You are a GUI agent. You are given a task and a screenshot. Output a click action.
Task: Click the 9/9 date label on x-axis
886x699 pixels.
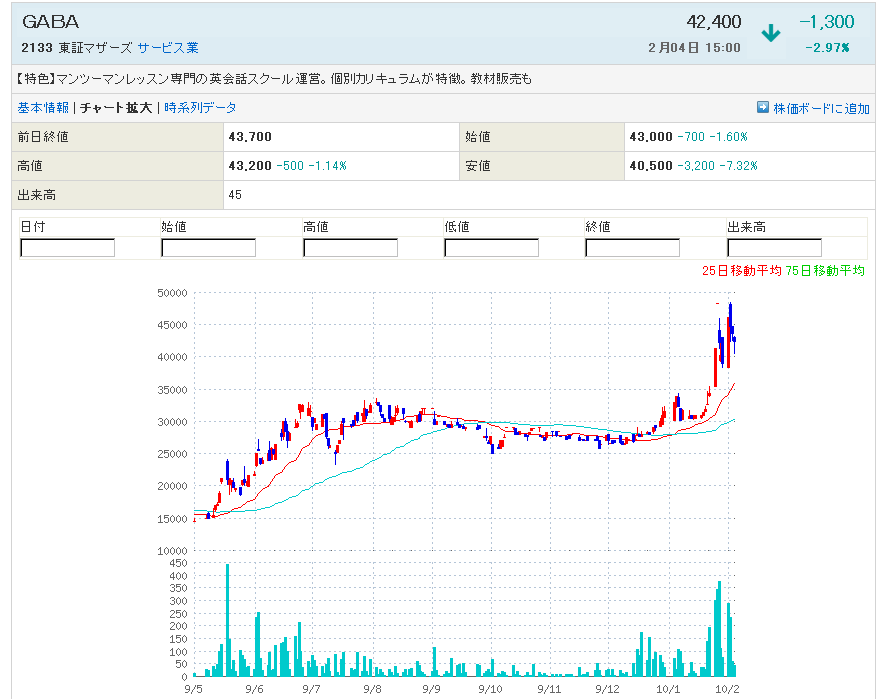(x=432, y=689)
